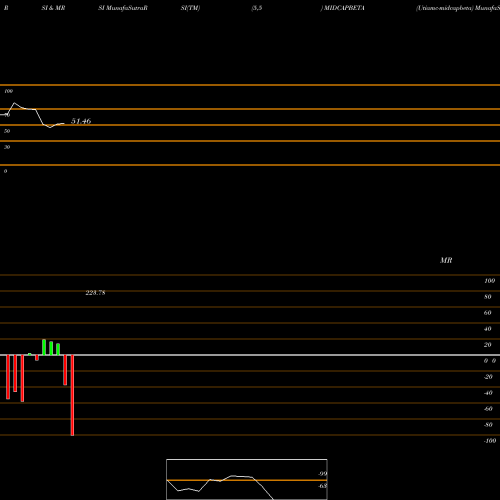Image resolution: width=500 pixels, height=500 pixels.
Task: Click the 0 label below RSI chart
Action: (5, 171)
